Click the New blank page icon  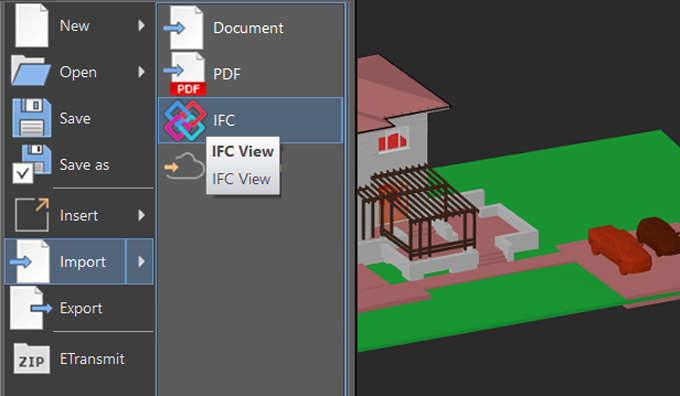31,25
